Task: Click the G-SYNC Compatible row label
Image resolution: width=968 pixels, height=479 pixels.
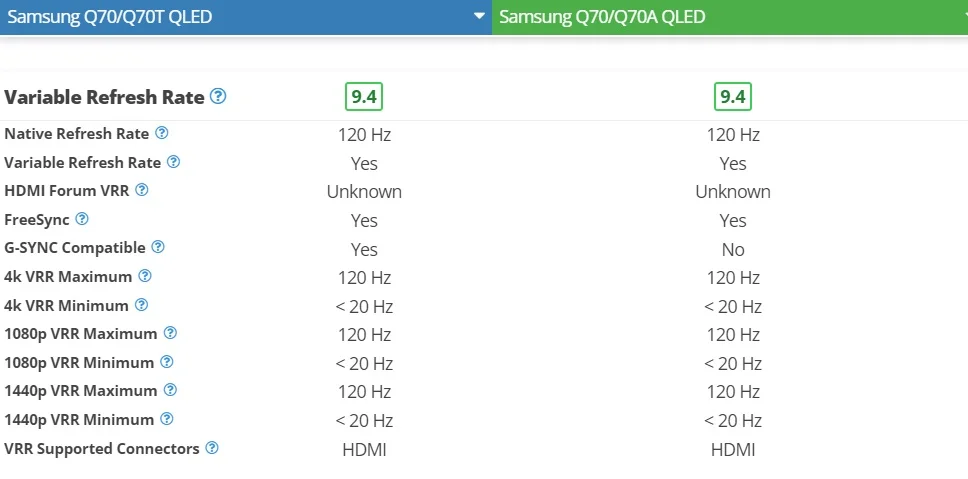Action: tap(75, 248)
